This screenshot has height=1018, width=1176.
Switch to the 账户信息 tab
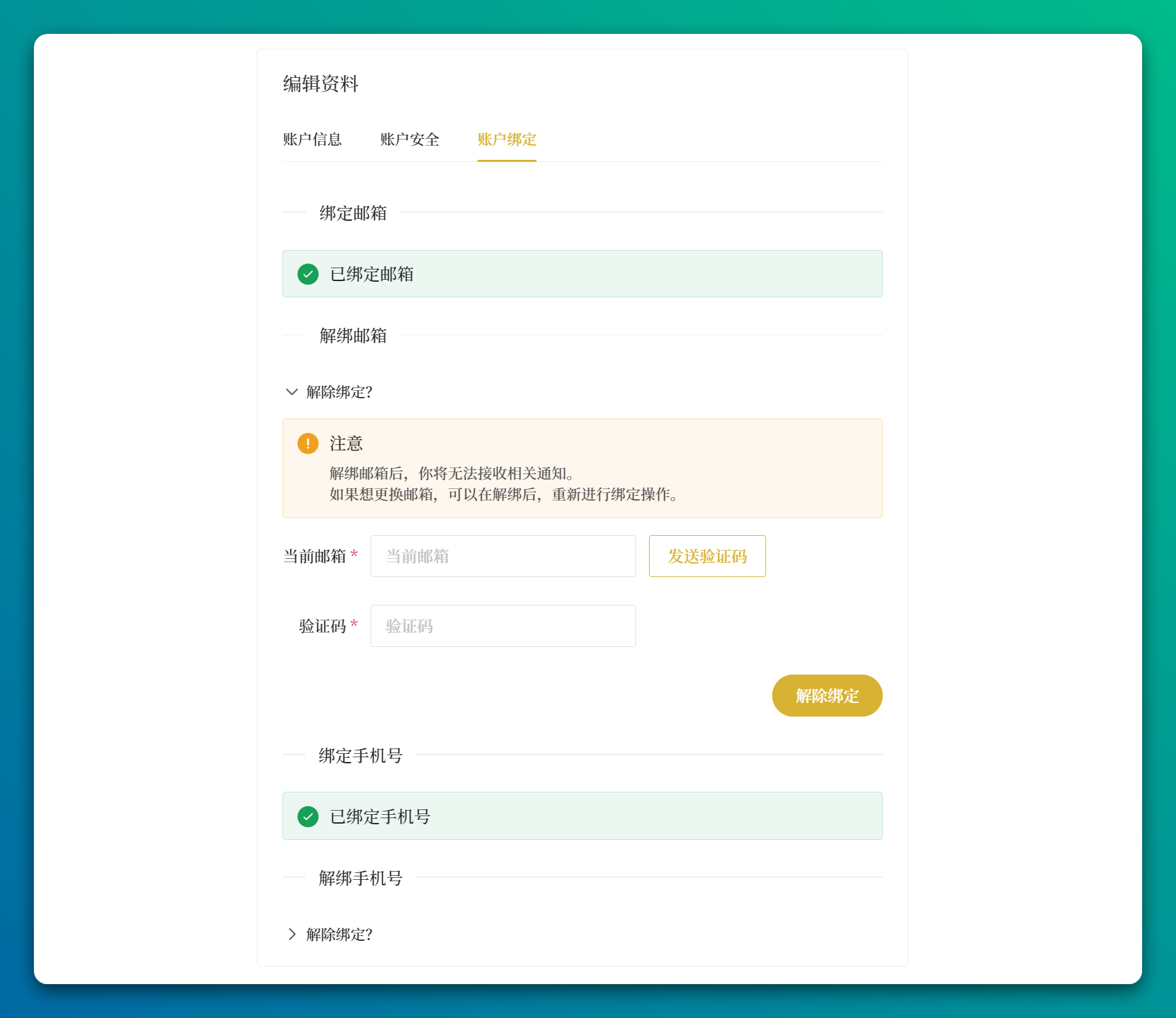[x=312, y=140]
